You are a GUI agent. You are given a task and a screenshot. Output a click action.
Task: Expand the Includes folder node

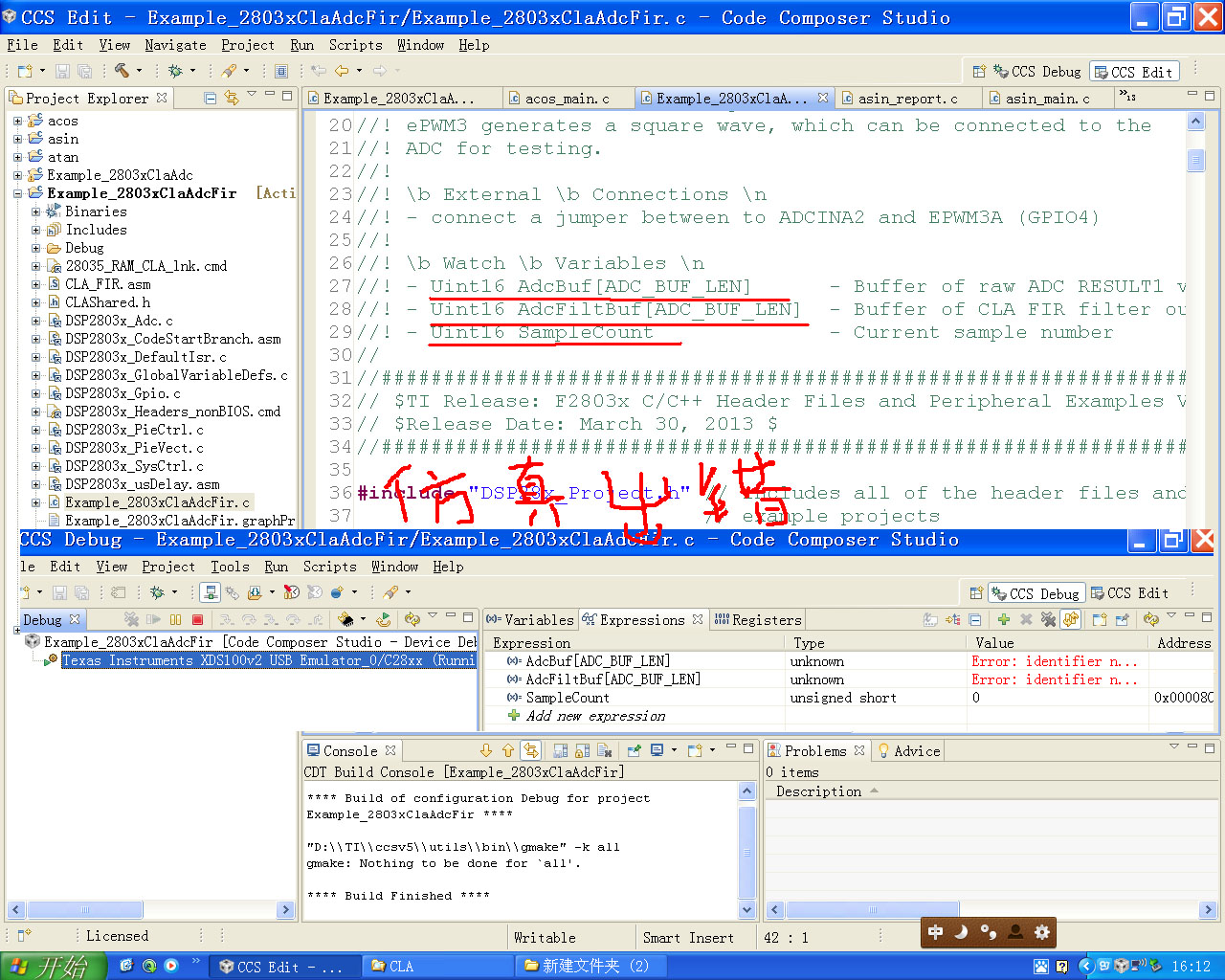tap(35, 230)
